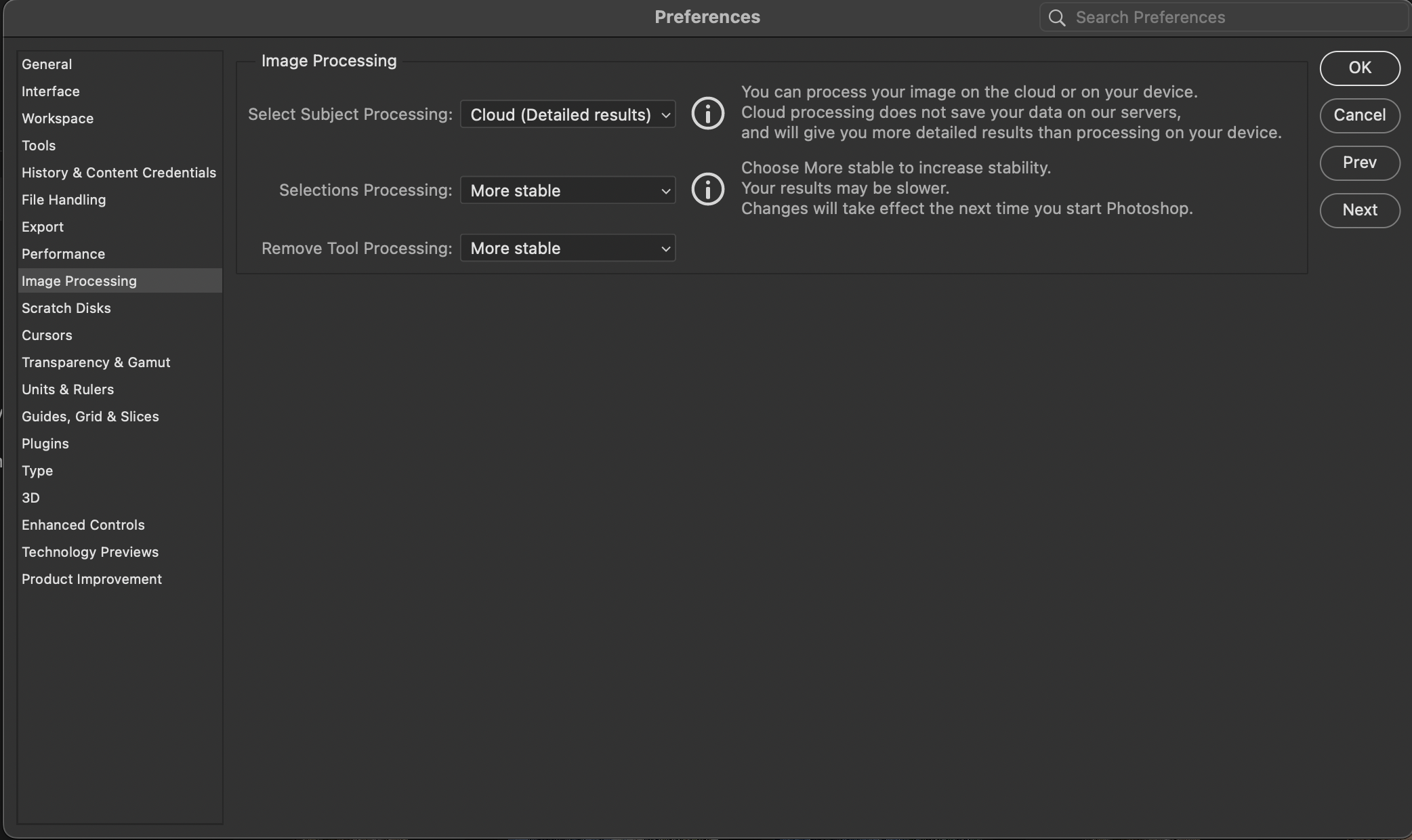Open the Performance preferences category
Image resolution: width=1412 pixels, height=840 pixels.
[x=63, y=254]
